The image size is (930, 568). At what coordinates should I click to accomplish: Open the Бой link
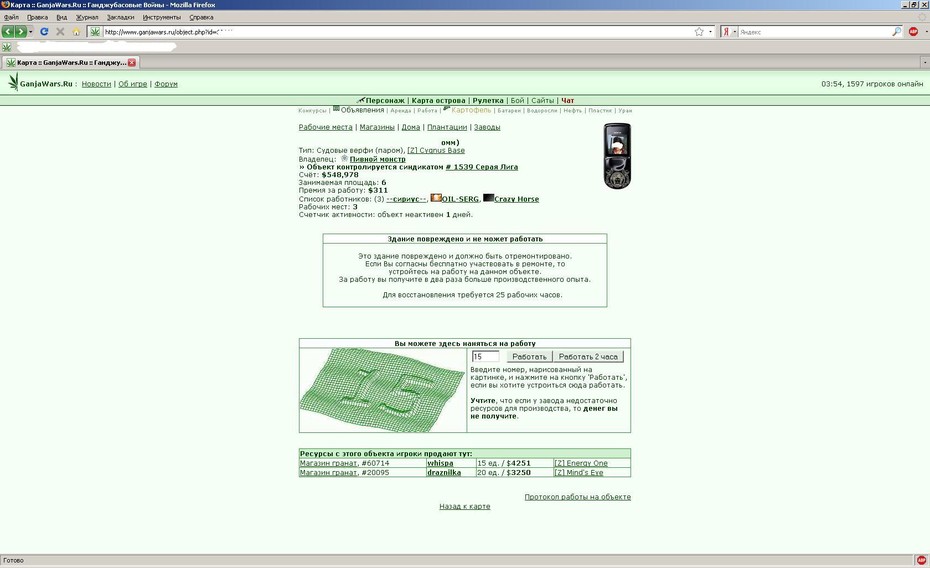click(x=517, y=101)
